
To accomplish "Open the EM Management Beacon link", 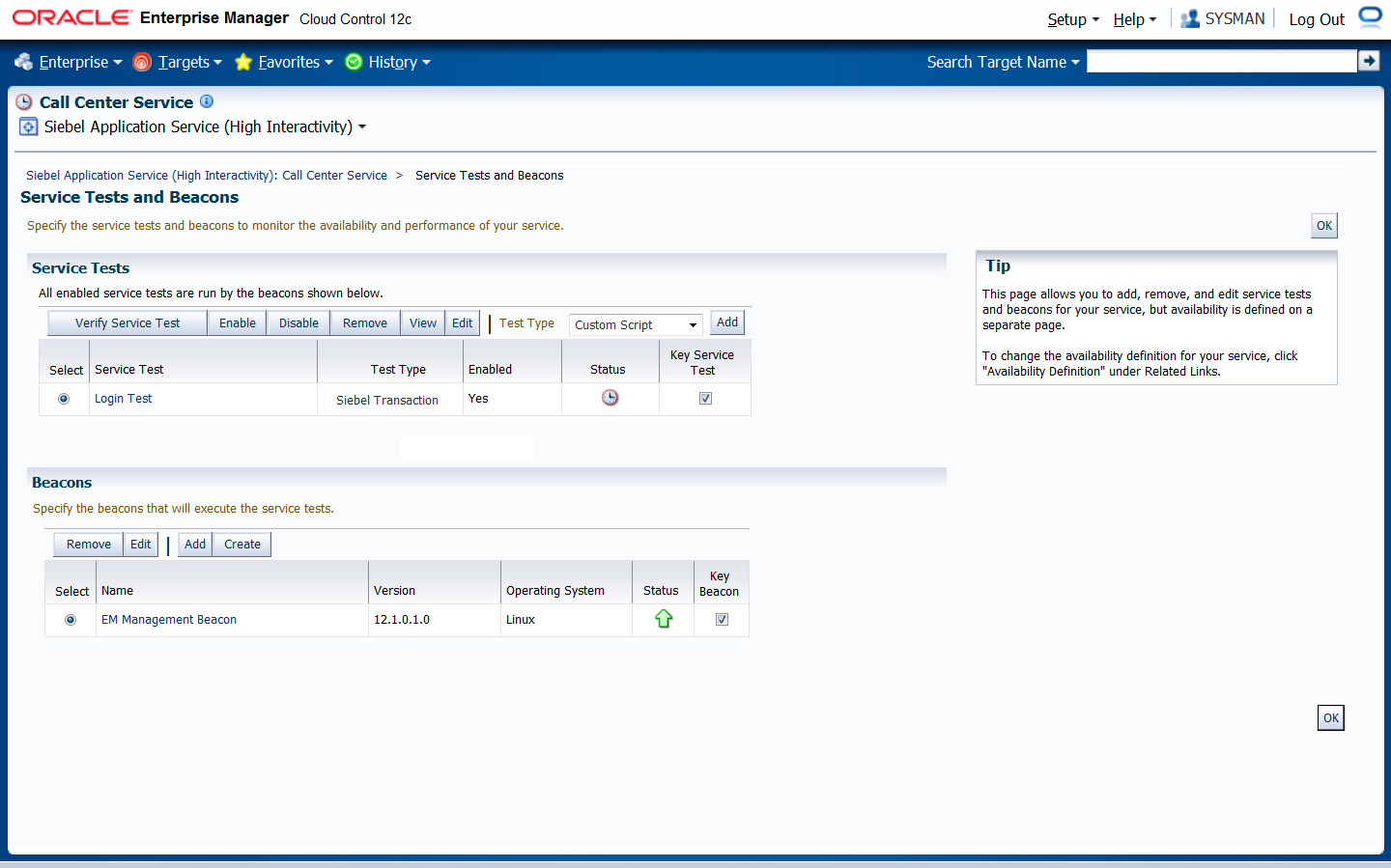I will pos(169,620).
